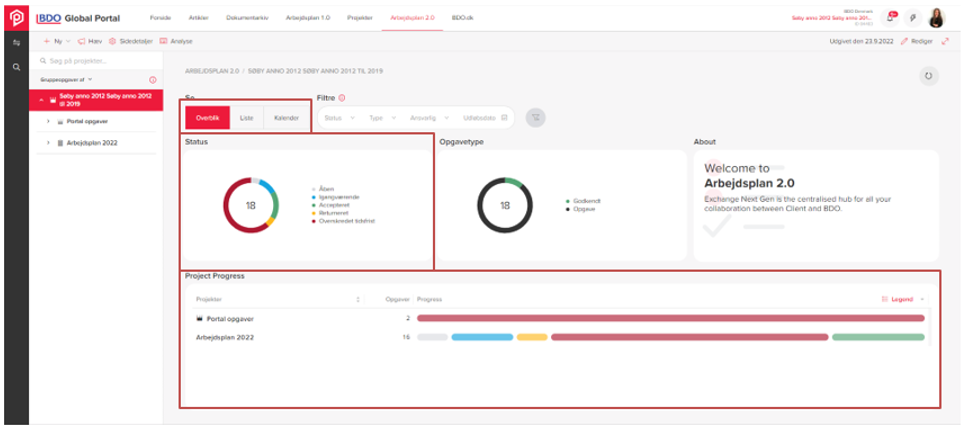Open the Artikler tab
The image size is (966, 427).
point(198,18)
